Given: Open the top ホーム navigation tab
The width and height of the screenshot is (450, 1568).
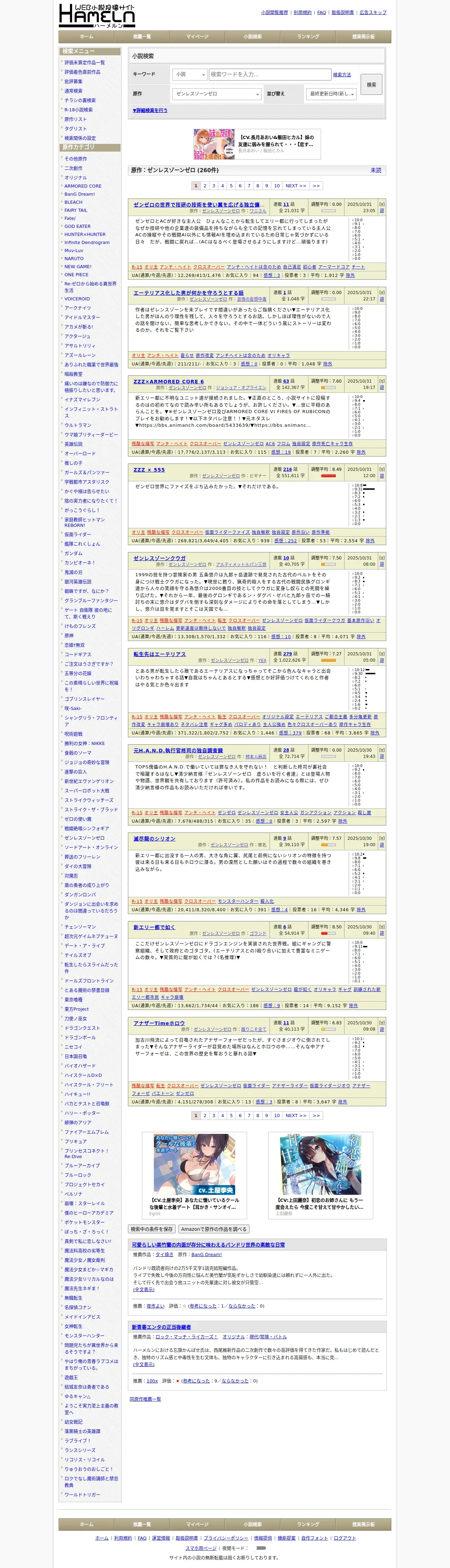Looking at the screenshot, I should [x=87, y=36].
